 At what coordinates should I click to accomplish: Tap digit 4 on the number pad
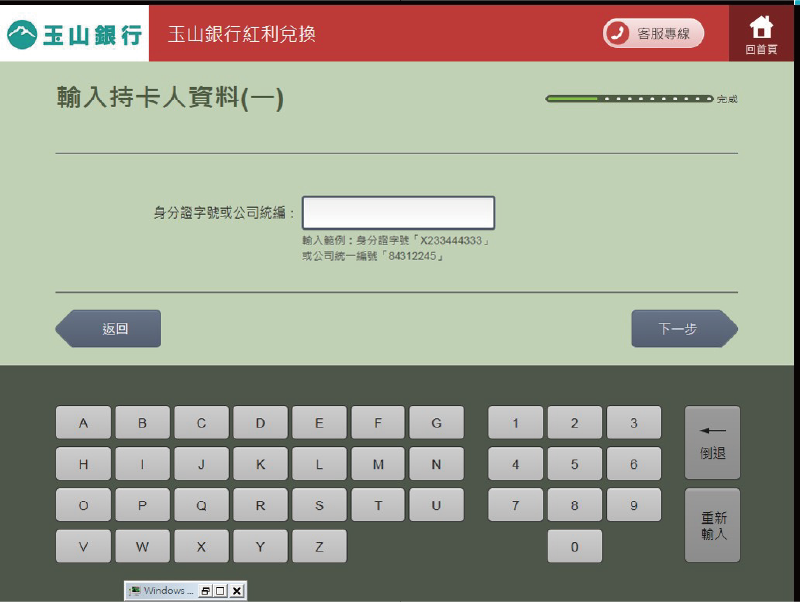515,464
